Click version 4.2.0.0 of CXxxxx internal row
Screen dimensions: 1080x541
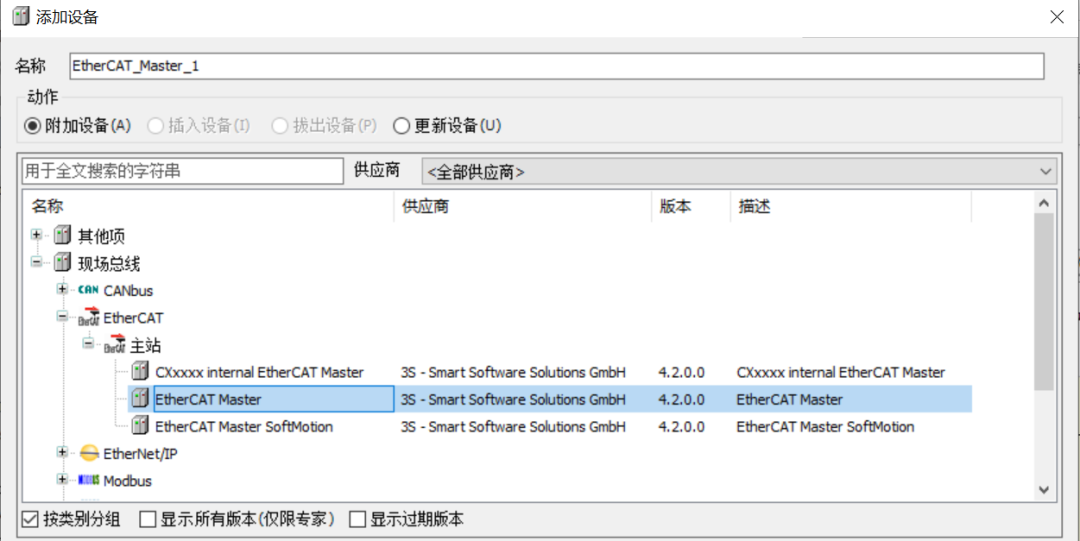pyautogui.click(x=681, y=372)
